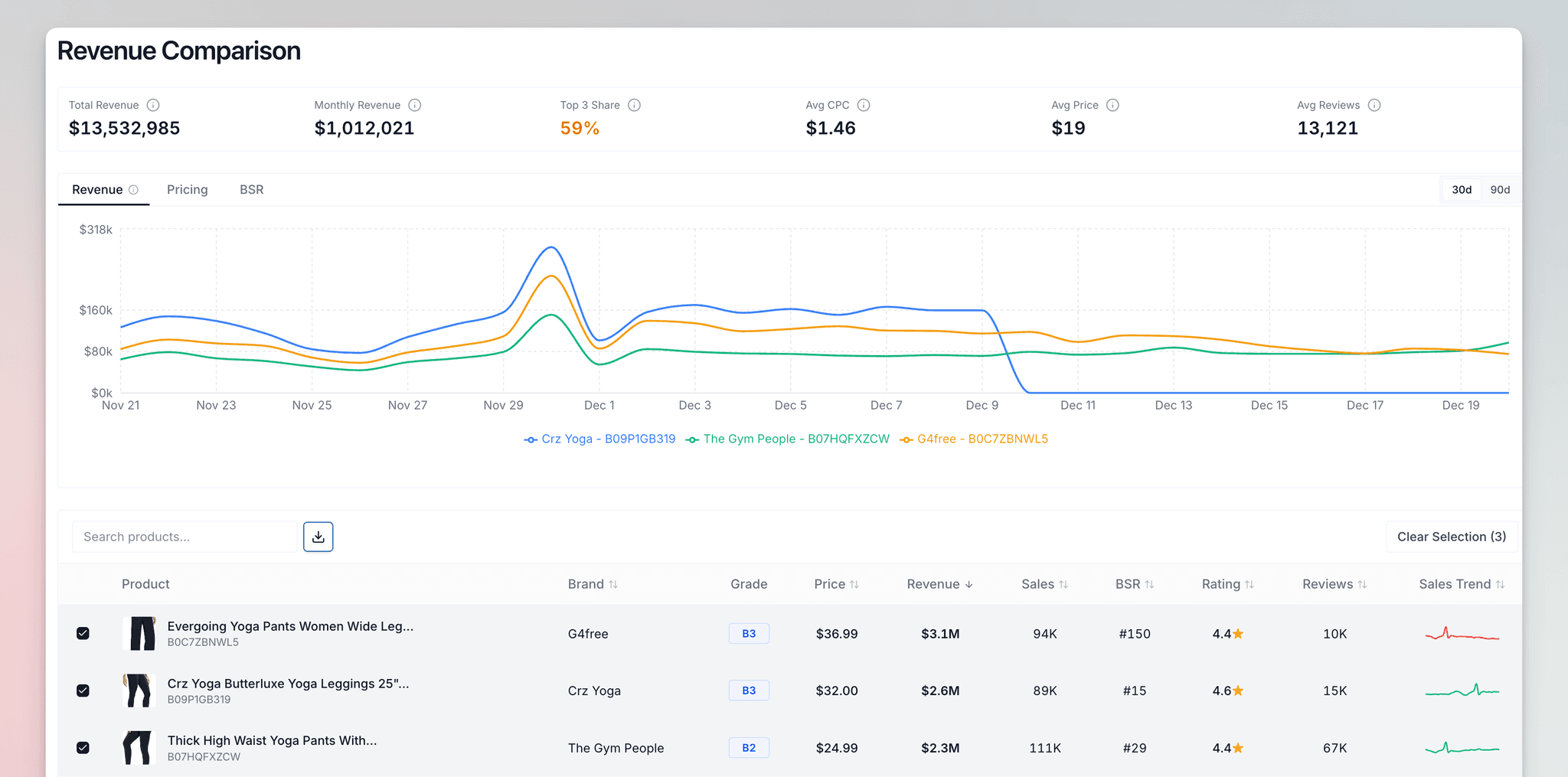1568x777 pixels.
Task: Click ASIN B09P1GB319 under Crz Yoga product
Action: 199,700
